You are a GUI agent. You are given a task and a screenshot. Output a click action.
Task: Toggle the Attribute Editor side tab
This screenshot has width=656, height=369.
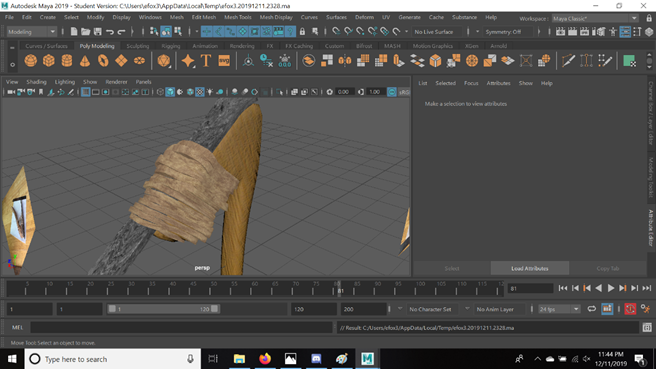pos(651,228)
